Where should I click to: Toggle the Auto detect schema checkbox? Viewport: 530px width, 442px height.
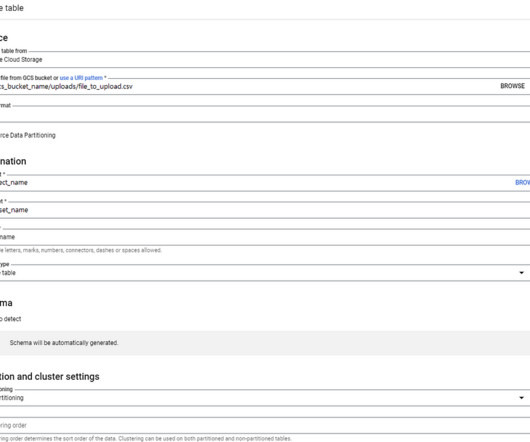10,319
